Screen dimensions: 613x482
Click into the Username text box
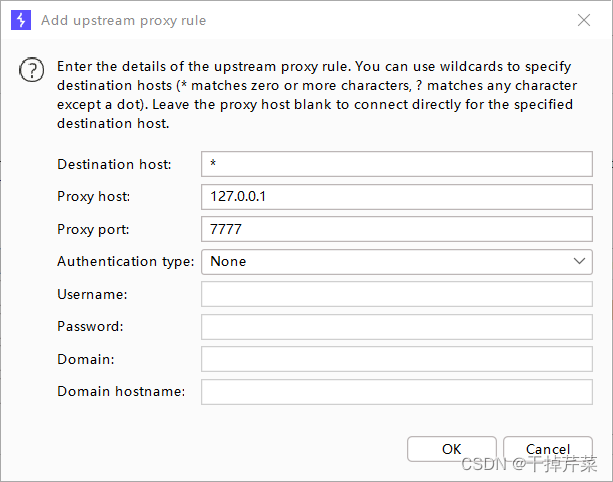click(x=397, y=294)
